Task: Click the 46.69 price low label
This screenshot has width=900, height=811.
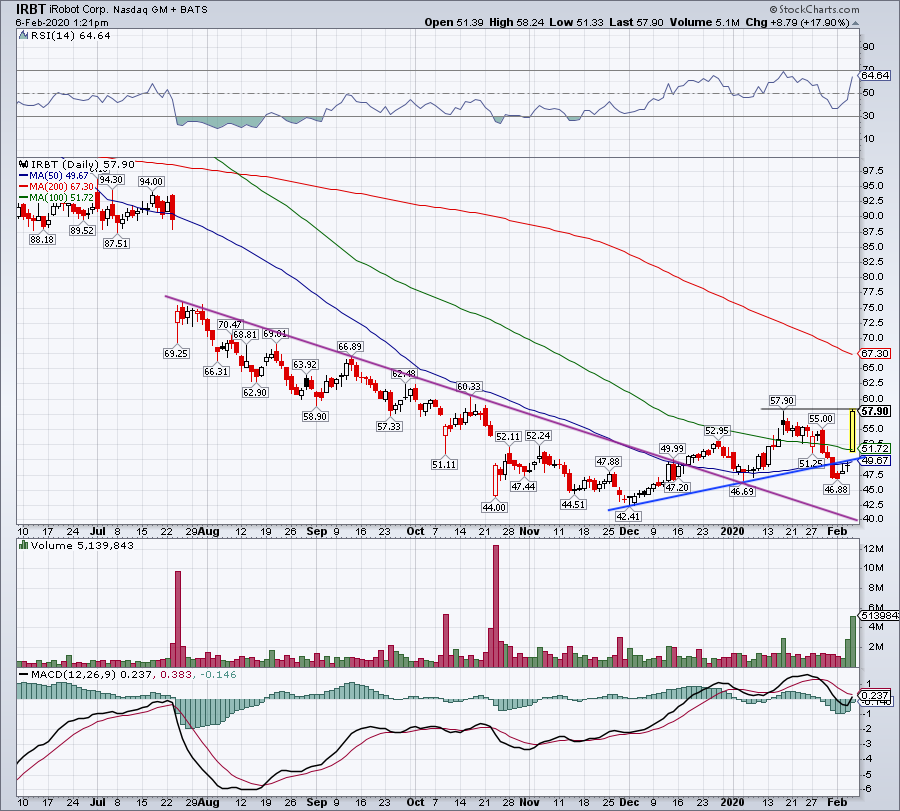Action: [x=742, y=491]
